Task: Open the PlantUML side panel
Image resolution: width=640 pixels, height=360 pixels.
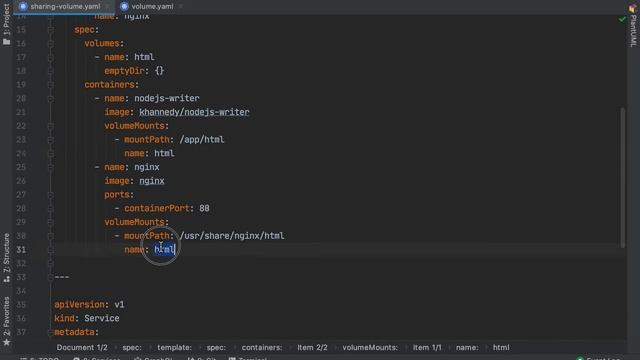Action: click(633, 25)
